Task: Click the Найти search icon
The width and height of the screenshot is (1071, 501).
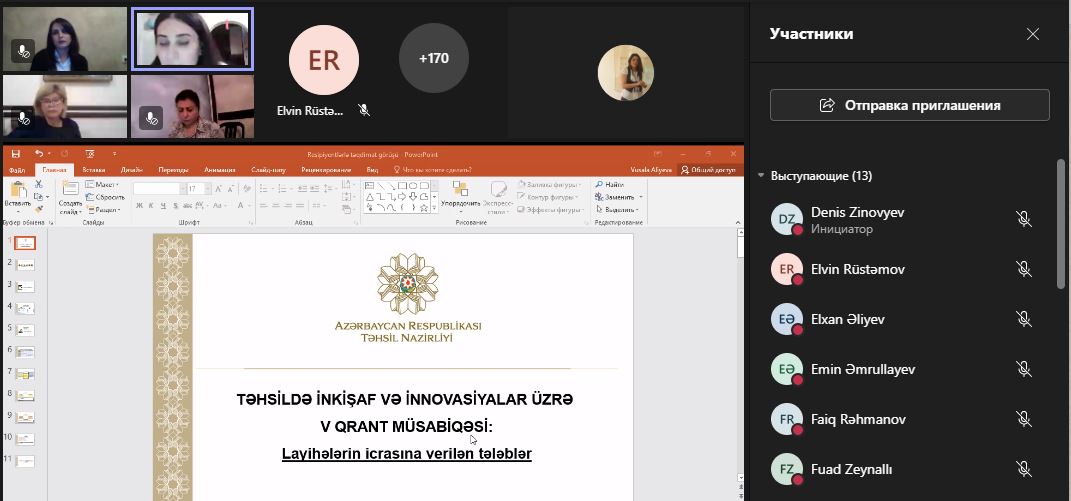Action: point(609,184)
